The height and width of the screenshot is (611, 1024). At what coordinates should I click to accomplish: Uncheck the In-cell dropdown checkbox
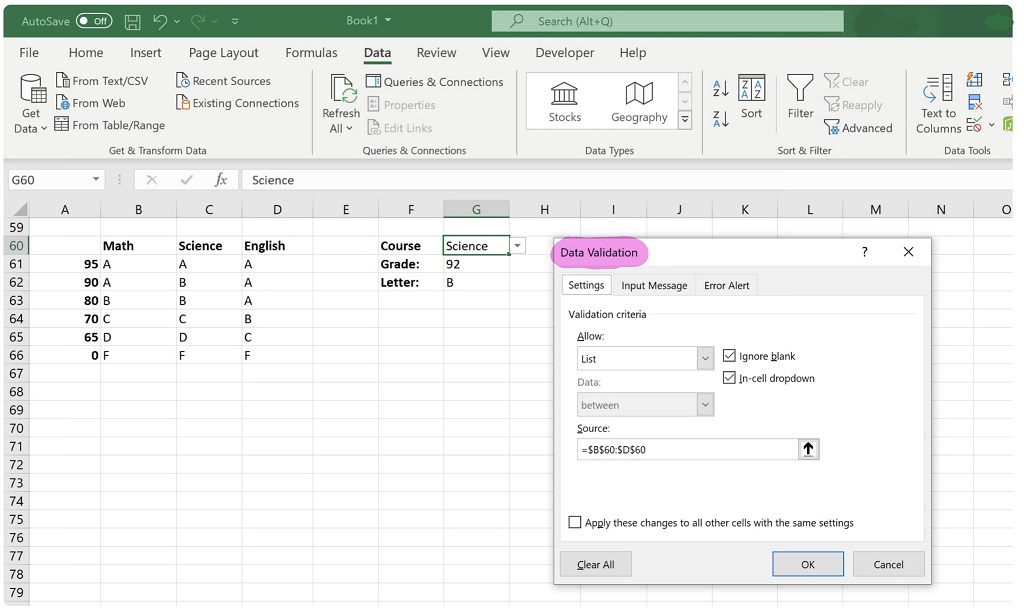point(729,378)
